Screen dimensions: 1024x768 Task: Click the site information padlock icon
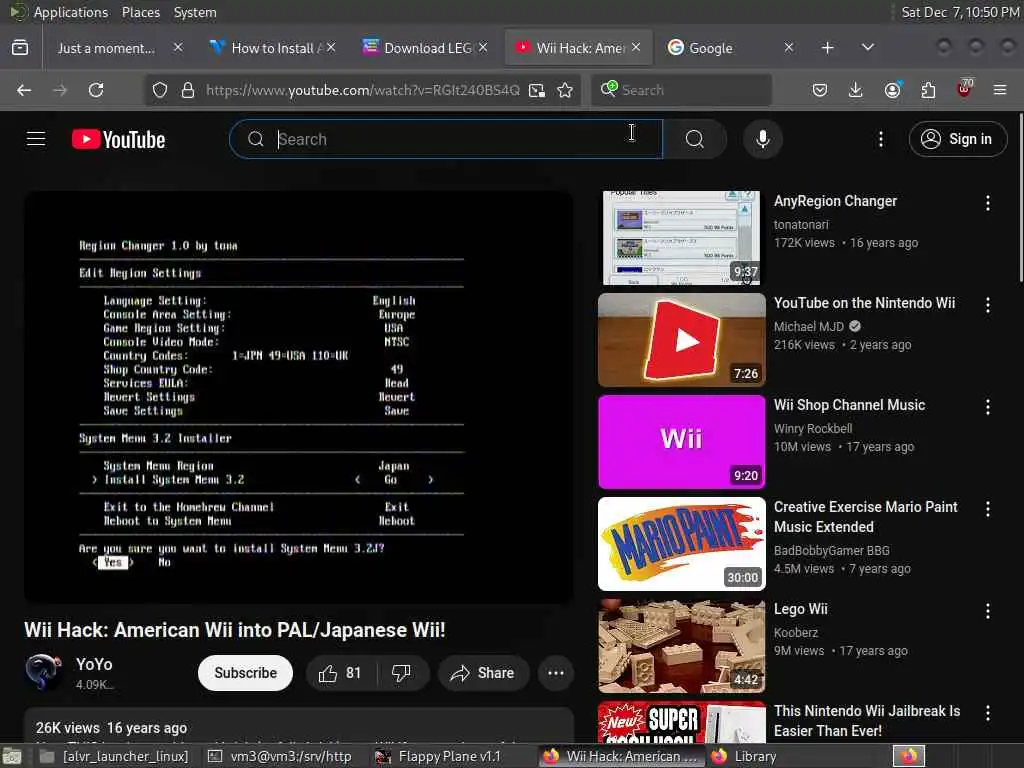click(188, 90)
